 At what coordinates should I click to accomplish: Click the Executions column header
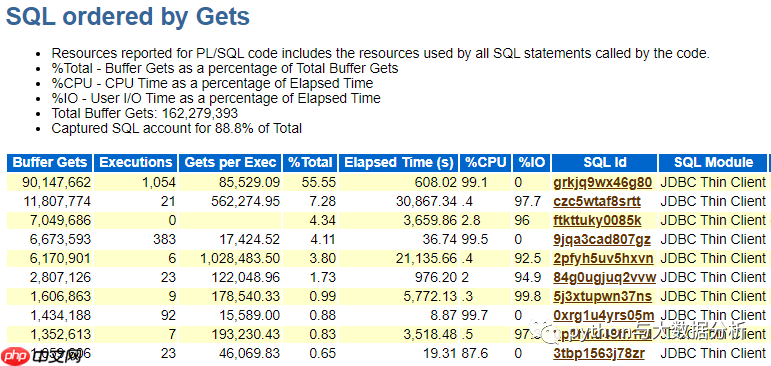tap(136, 163)
